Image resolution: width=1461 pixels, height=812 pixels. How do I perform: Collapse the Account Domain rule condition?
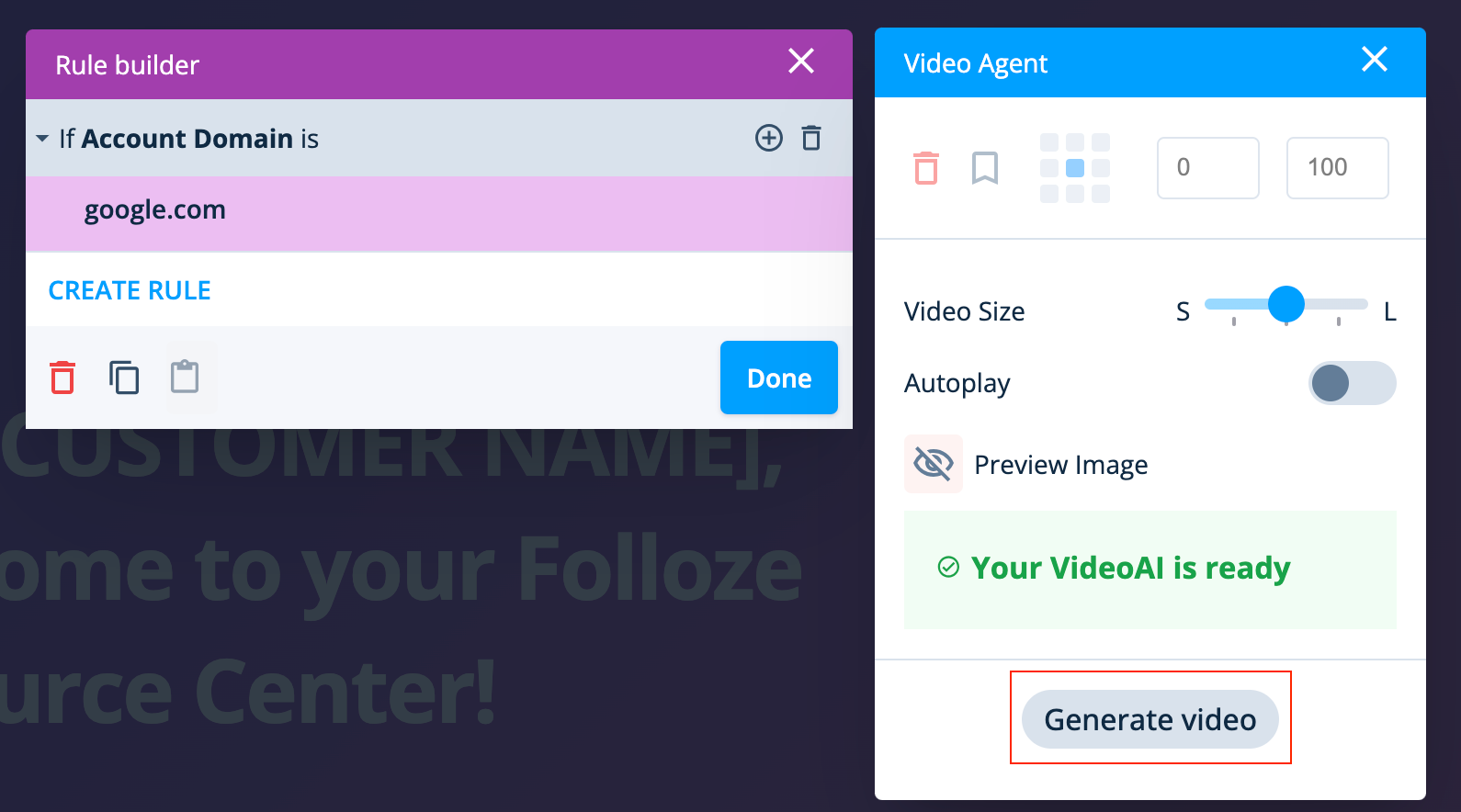click(x=42, y=139)
